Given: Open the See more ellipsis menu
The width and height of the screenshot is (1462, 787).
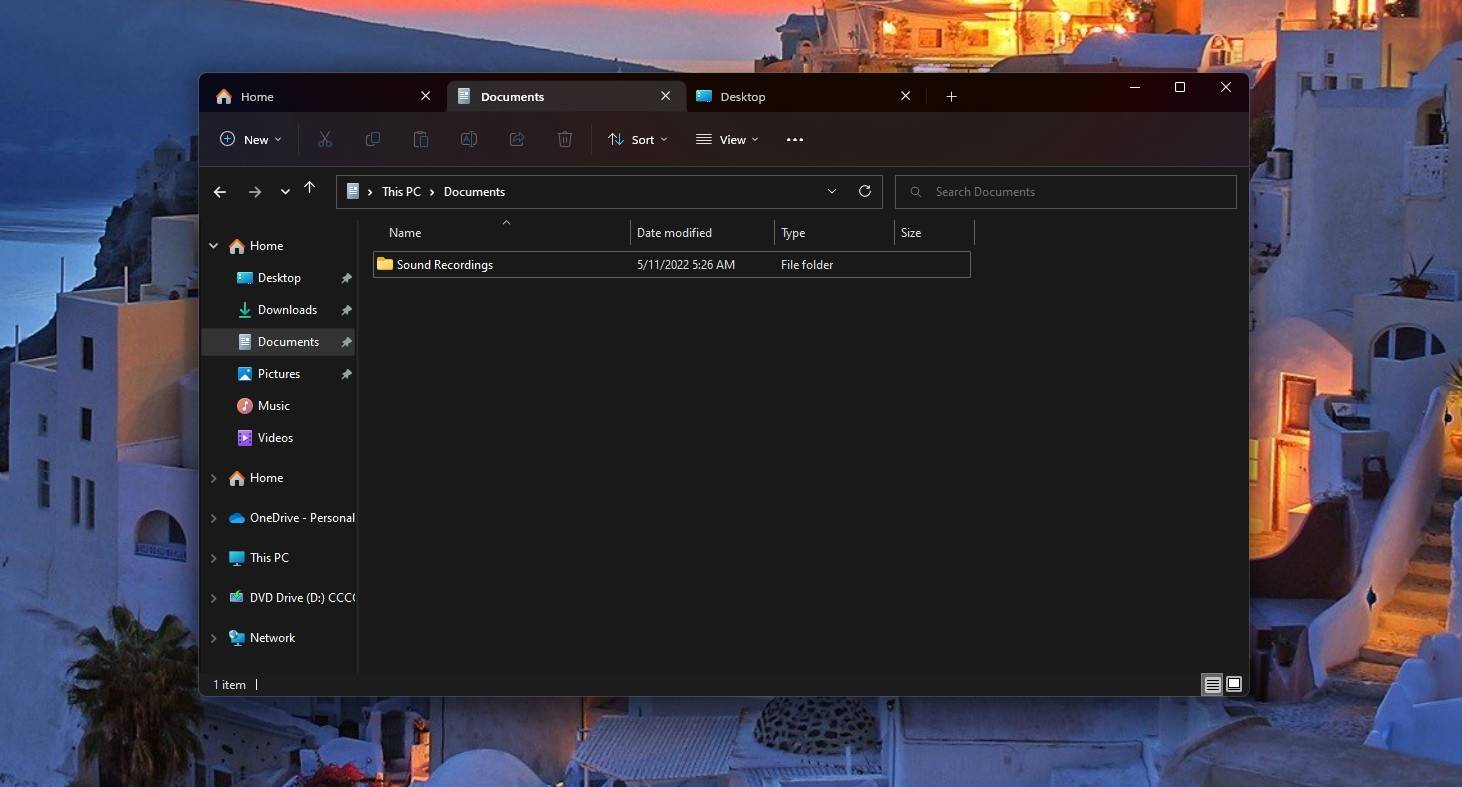Looking at the screenshot, I should (x=794, y=139).
